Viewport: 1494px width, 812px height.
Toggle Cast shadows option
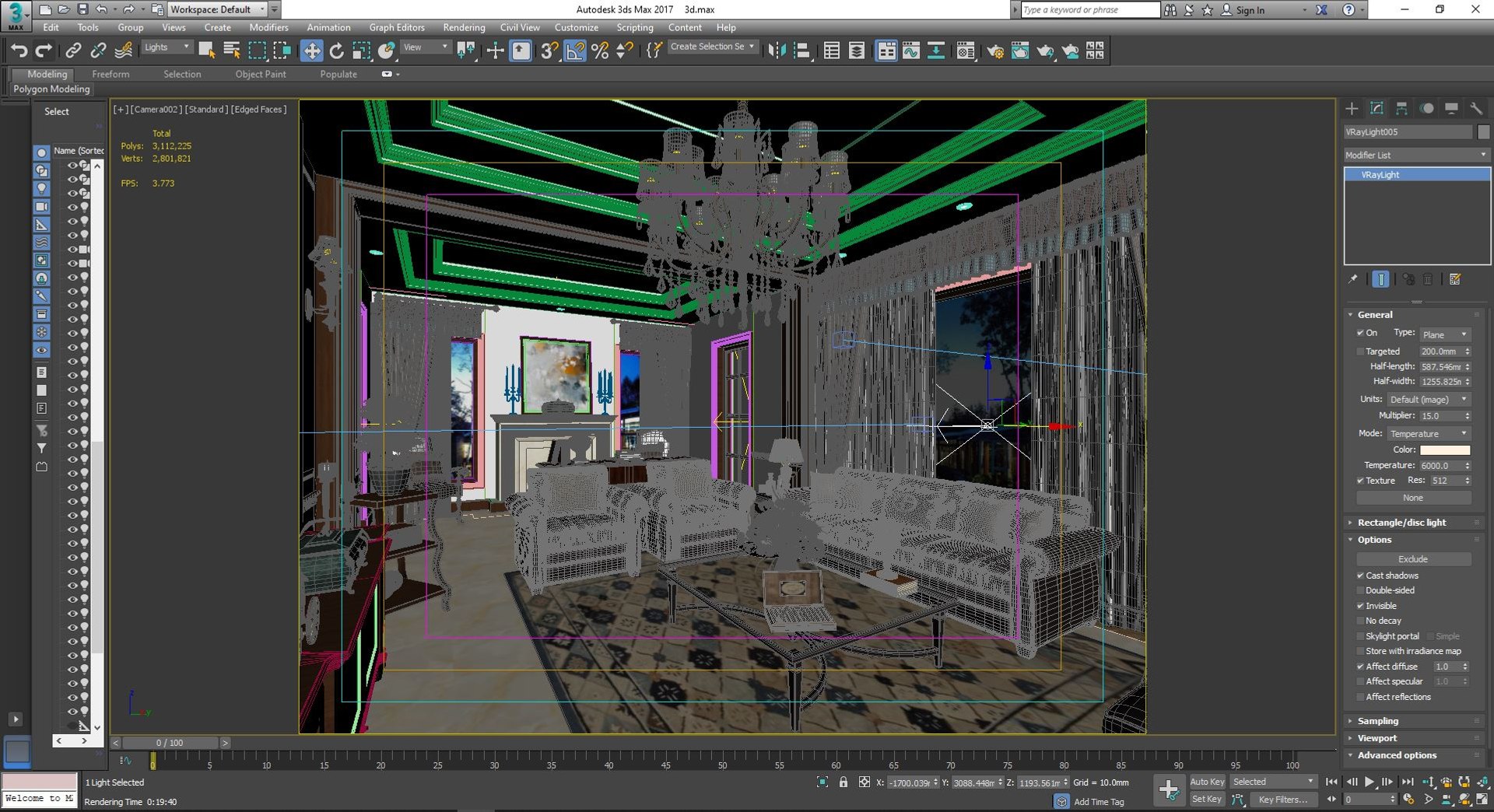1360,576
